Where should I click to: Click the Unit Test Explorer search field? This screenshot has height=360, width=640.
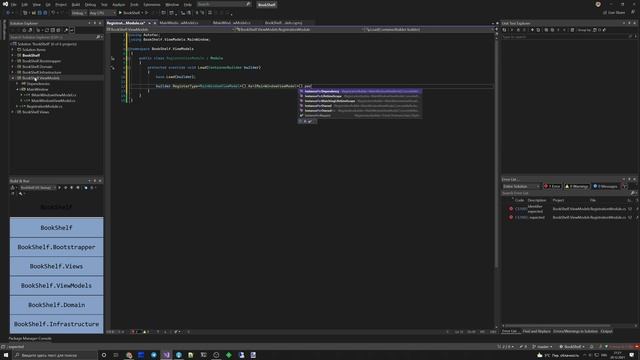(x=565, y=37)
